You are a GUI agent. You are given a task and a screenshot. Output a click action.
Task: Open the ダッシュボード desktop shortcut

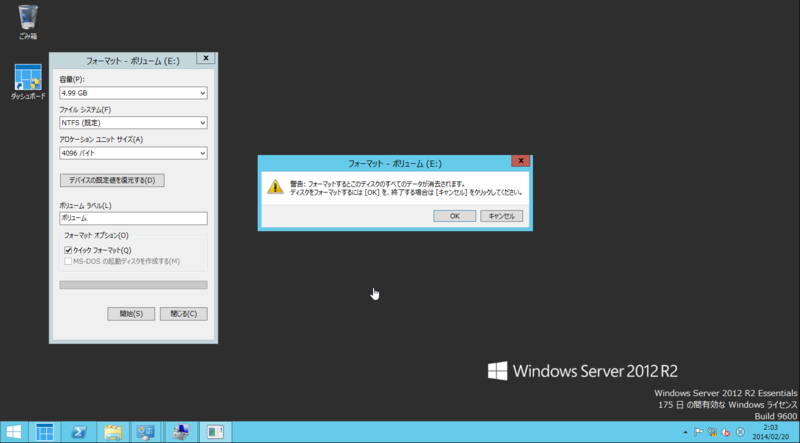28,82
